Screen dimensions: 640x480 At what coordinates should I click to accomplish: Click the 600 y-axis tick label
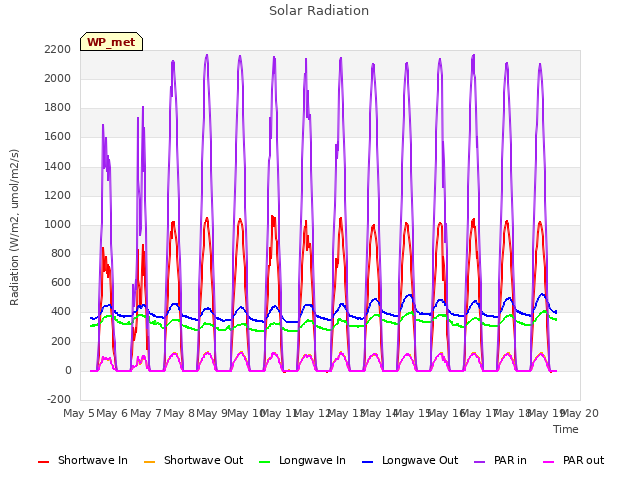click(x=61, y=283)
